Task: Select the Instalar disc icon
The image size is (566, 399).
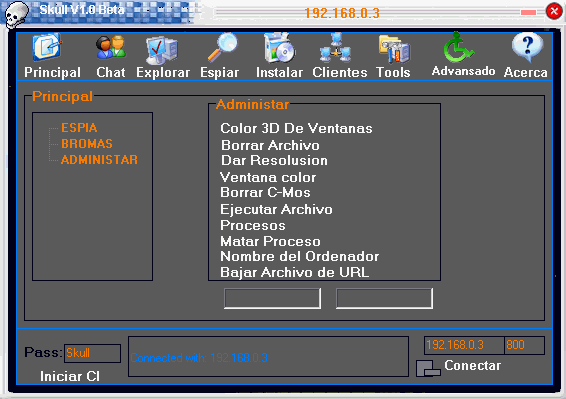Action: coord(279,48)
